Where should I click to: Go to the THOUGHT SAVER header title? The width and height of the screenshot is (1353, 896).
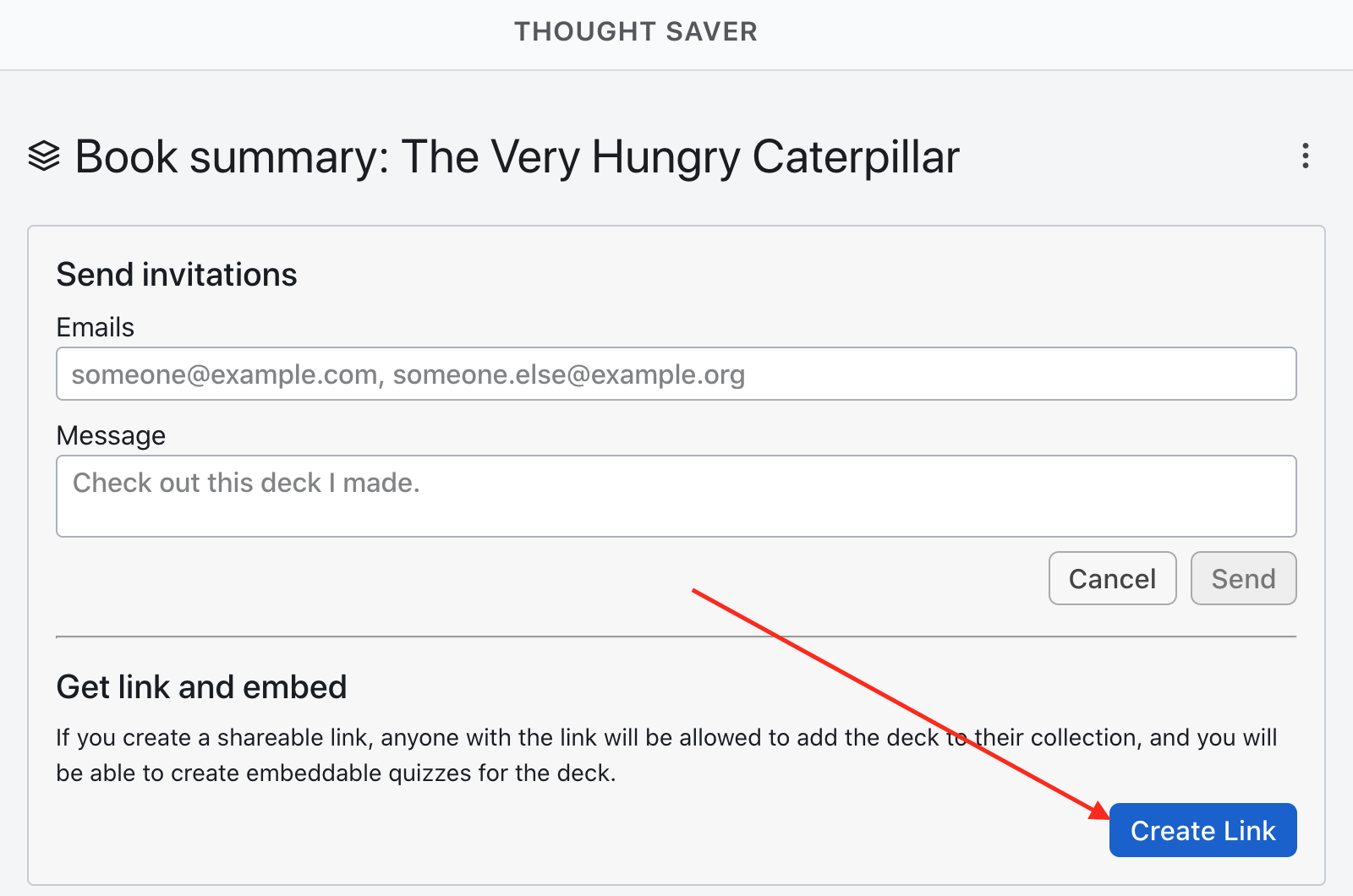(636, 32)
